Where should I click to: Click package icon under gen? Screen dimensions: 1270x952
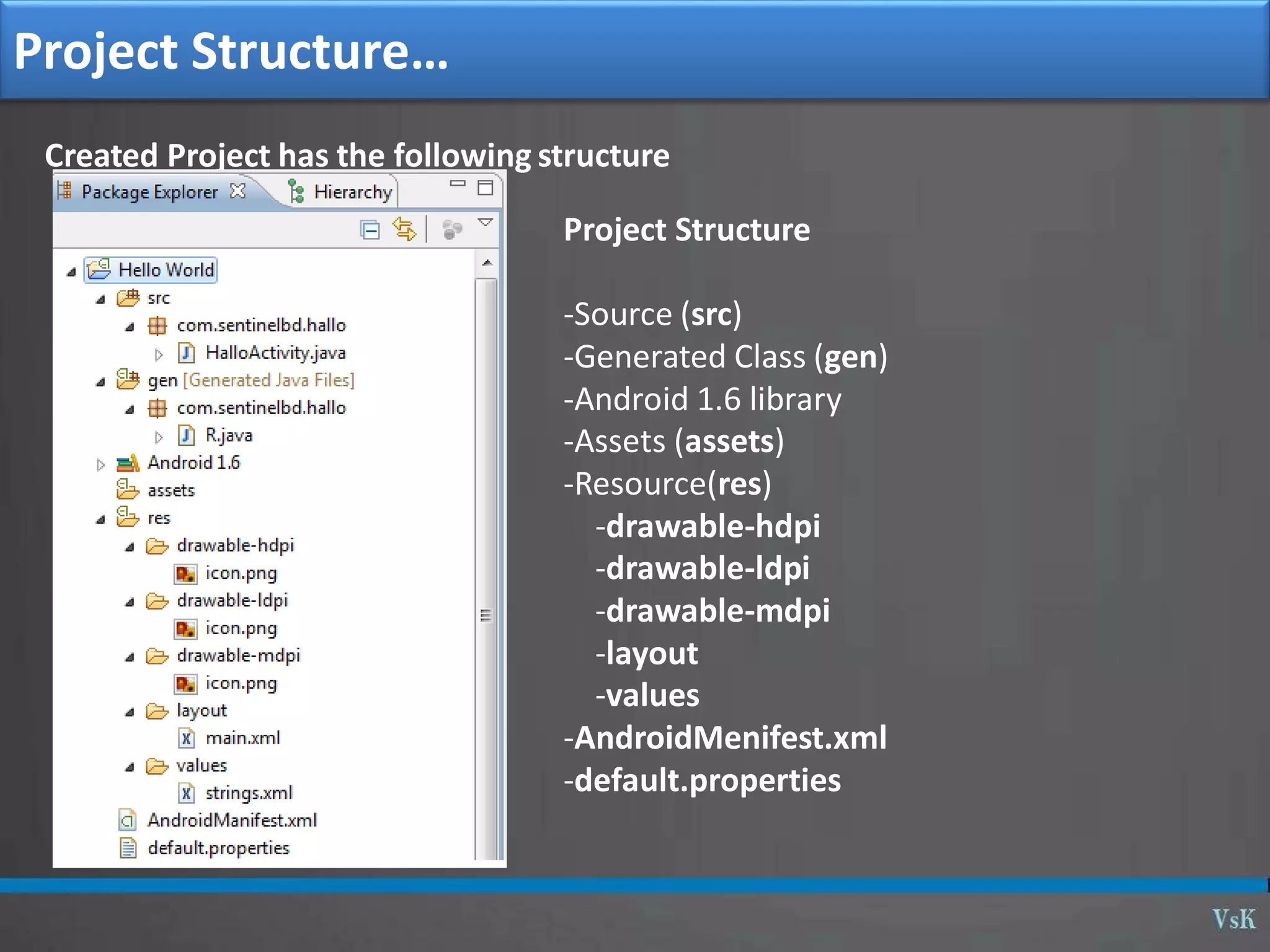coord(158,408)
